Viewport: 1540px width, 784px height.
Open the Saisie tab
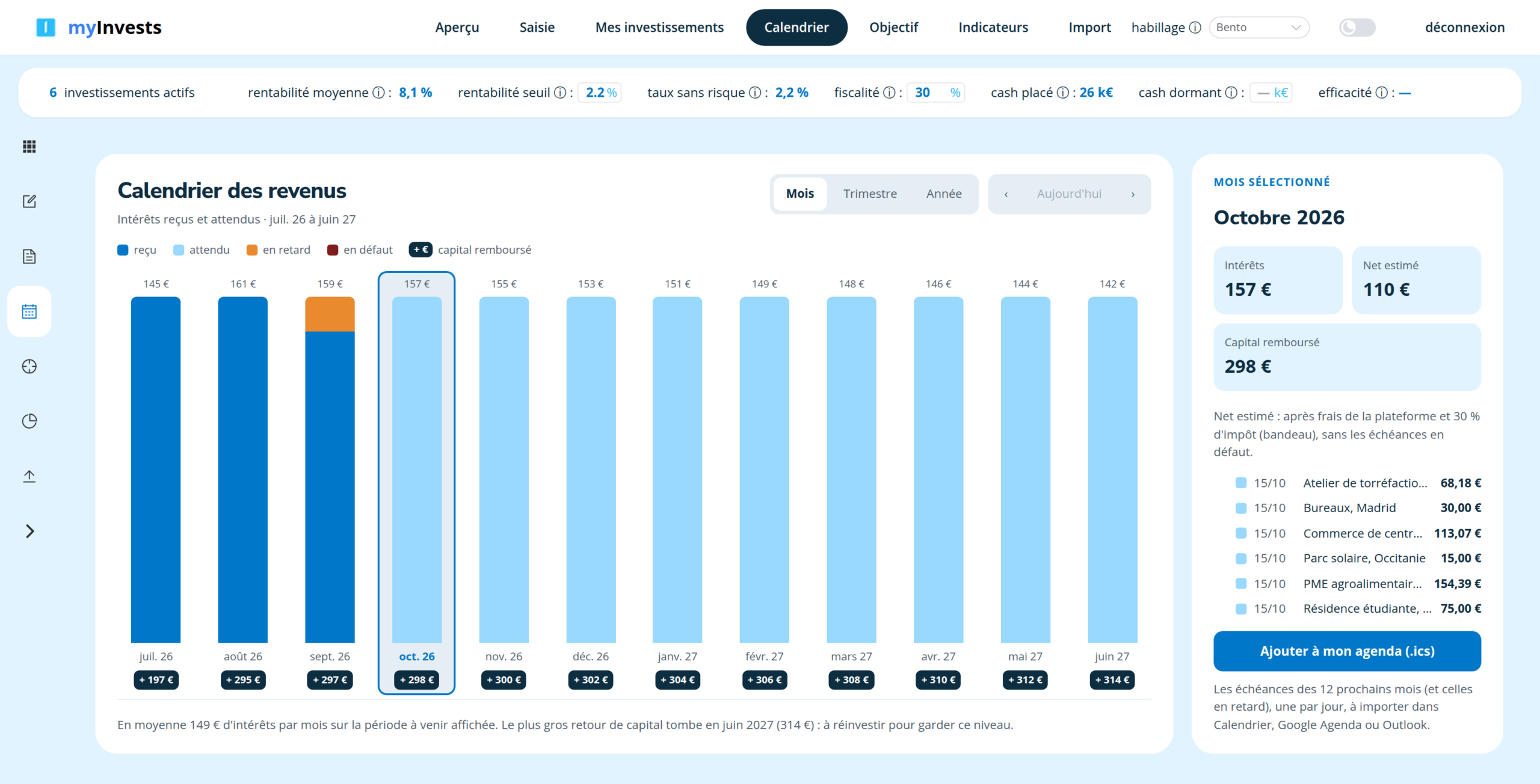[x=537, y=28]
